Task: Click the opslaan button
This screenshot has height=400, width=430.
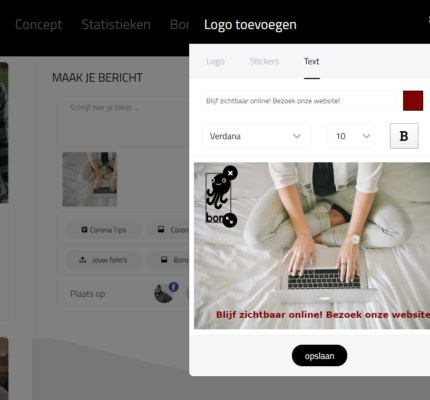Action: coord(319,356)
